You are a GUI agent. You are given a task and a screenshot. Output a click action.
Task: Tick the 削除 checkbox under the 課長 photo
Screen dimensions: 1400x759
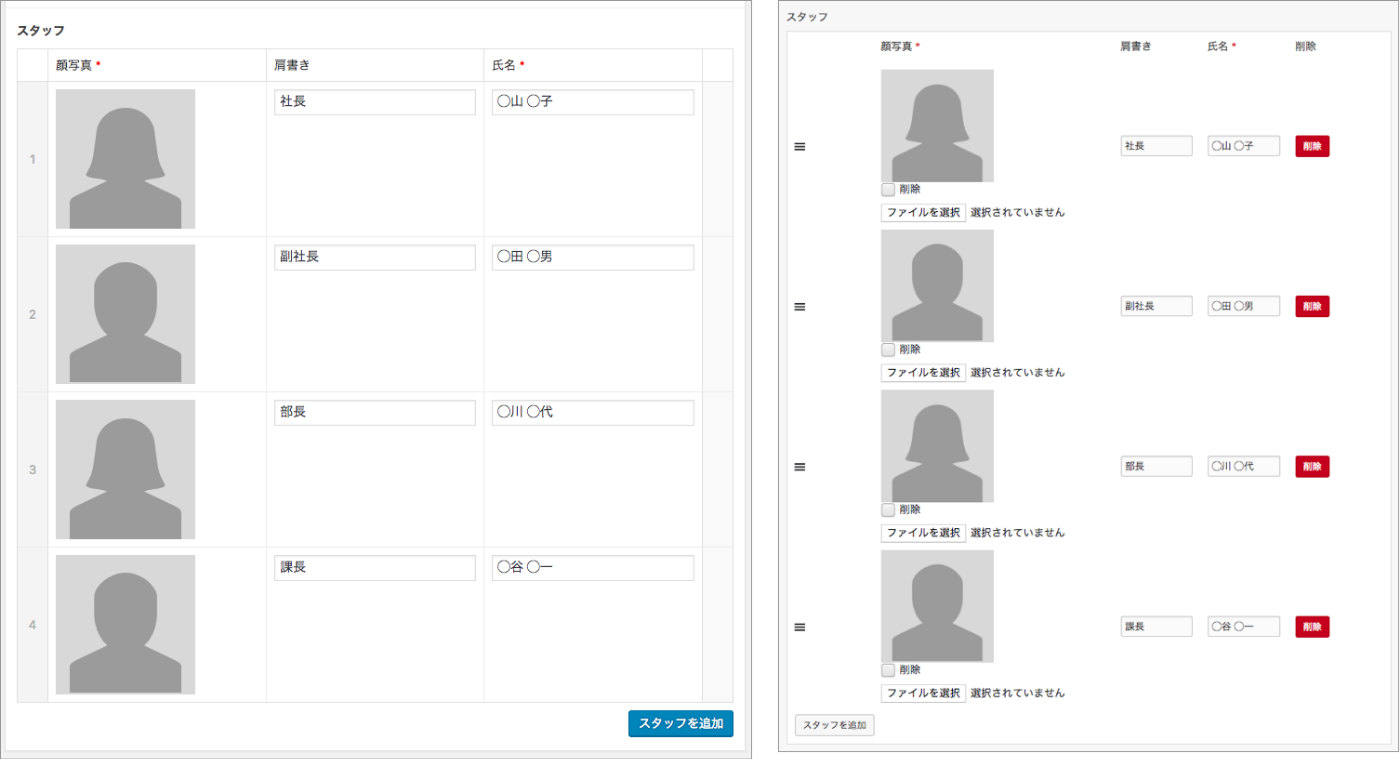point(888,670)
